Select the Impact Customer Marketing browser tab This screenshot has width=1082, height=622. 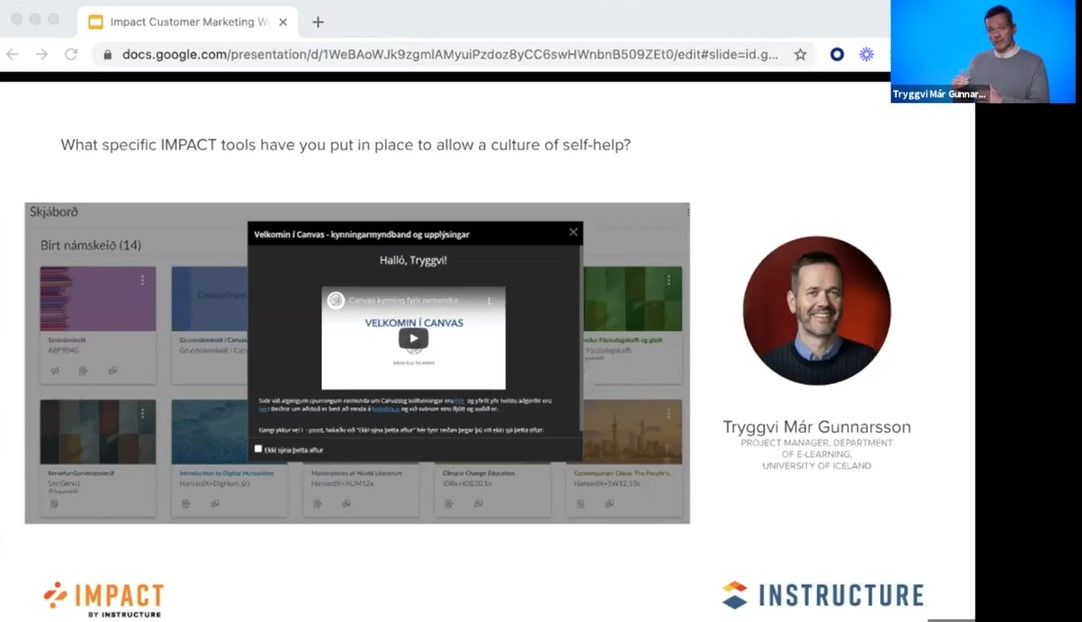tap(188, 22)
